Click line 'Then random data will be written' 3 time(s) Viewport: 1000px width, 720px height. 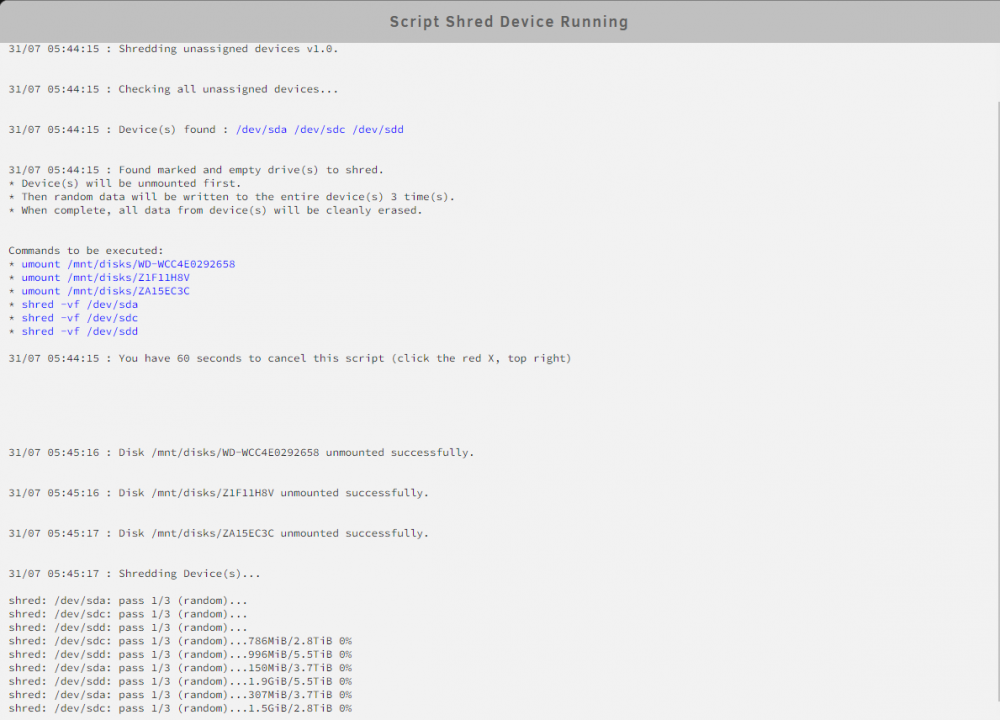[x=232, y=197]
